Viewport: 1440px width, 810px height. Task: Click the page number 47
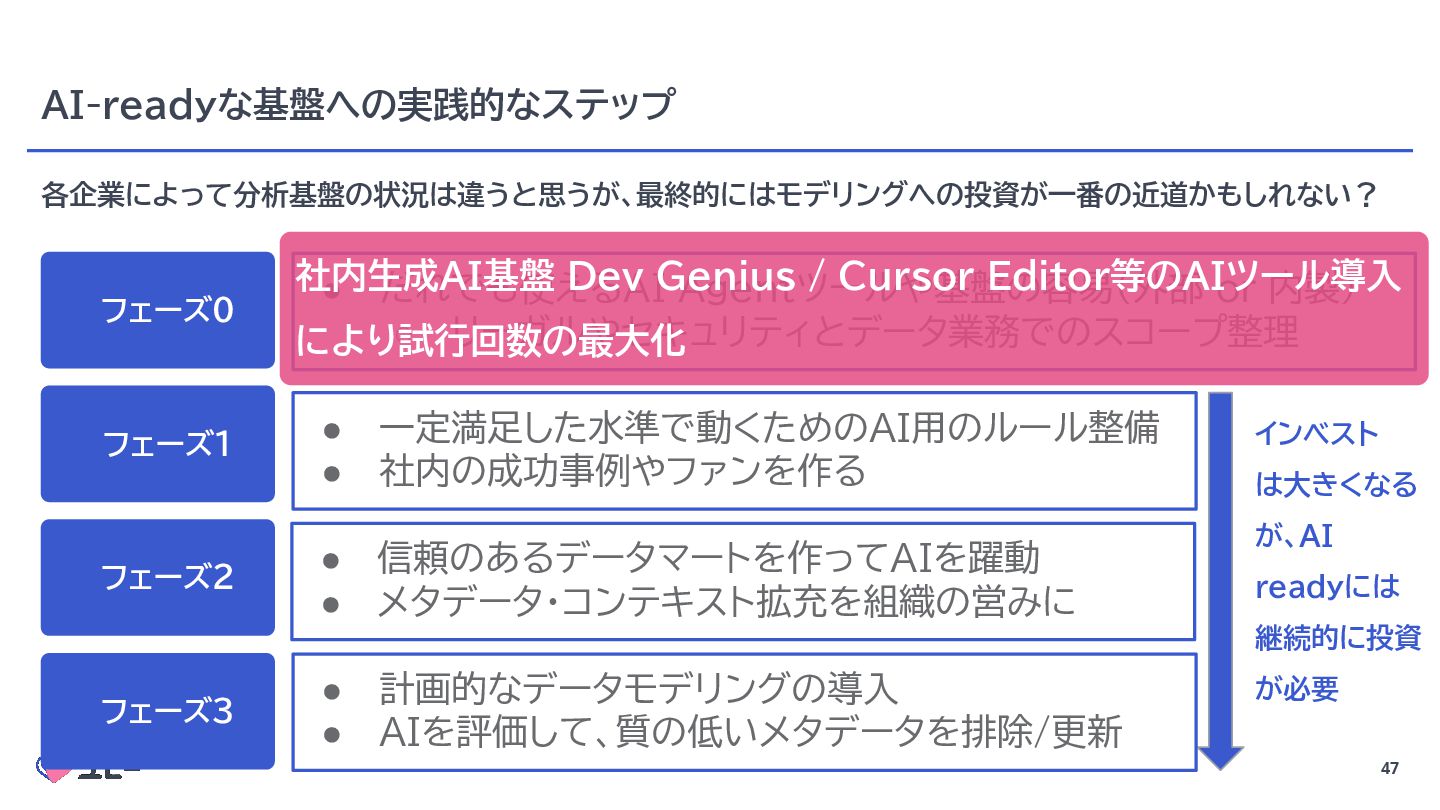(1388, 769)
